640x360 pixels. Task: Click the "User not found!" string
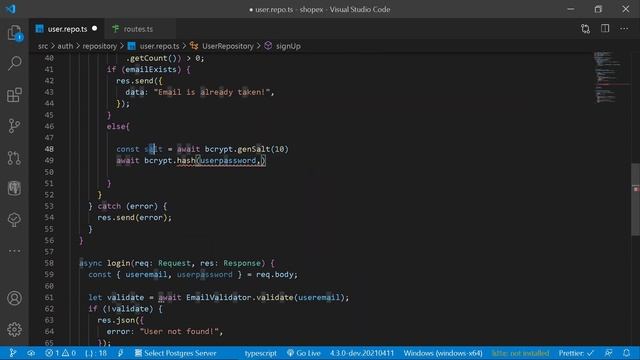click(x=179, y=331)
